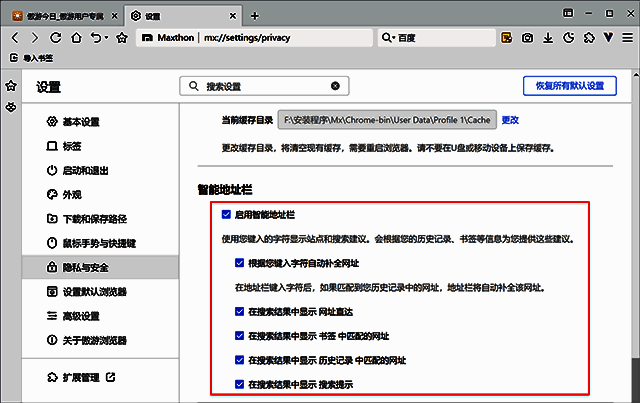The width and height of the screenshot is (640, 403).
Task: Open the browser main hamburger menu
Action: [627, 37]
